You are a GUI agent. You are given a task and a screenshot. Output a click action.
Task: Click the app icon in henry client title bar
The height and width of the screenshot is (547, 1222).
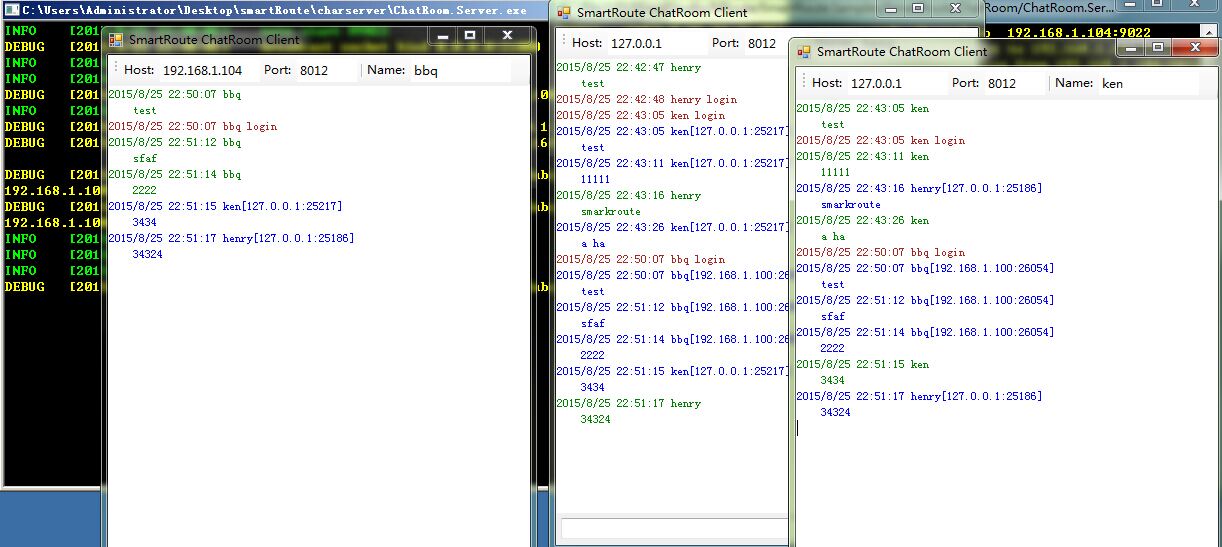pyautogui.click(x=564, y=13)
